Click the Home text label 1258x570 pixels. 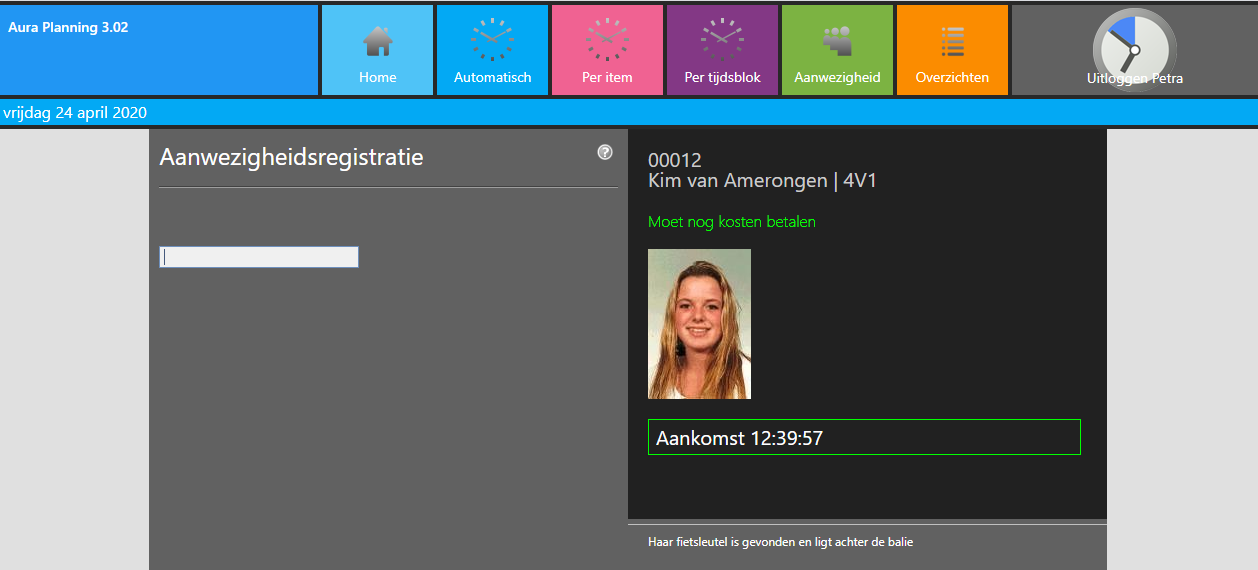coord(377,77)
